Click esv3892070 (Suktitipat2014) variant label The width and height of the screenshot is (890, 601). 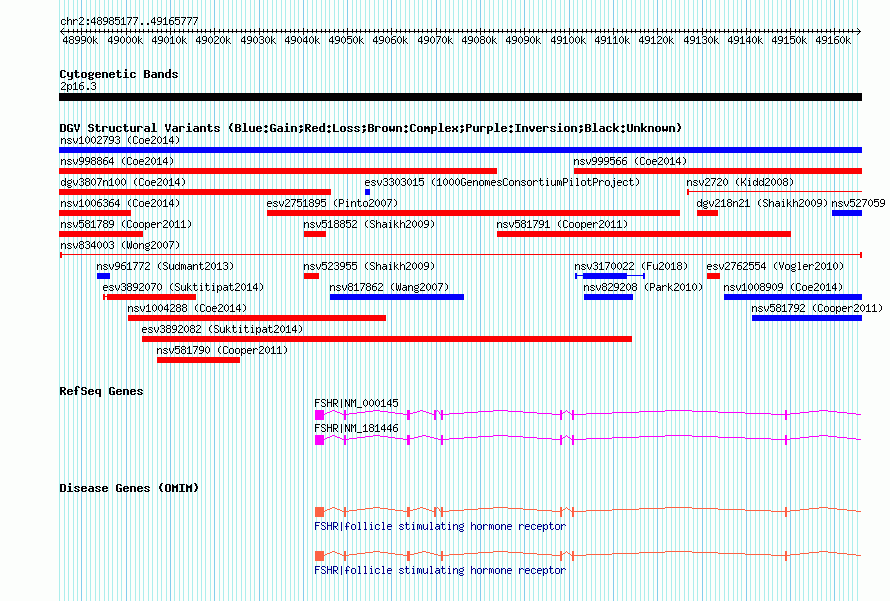183,287
